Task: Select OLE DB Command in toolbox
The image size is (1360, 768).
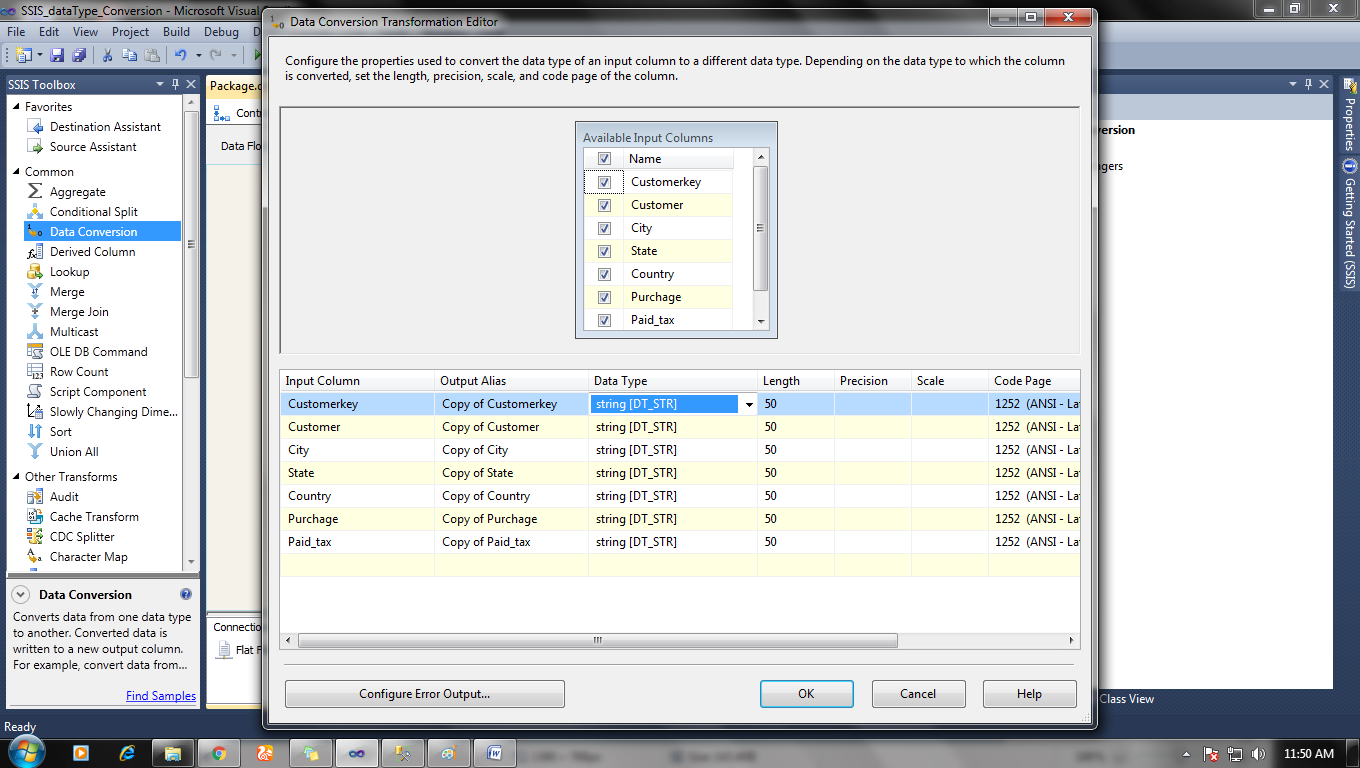Action: click(98, 352)
